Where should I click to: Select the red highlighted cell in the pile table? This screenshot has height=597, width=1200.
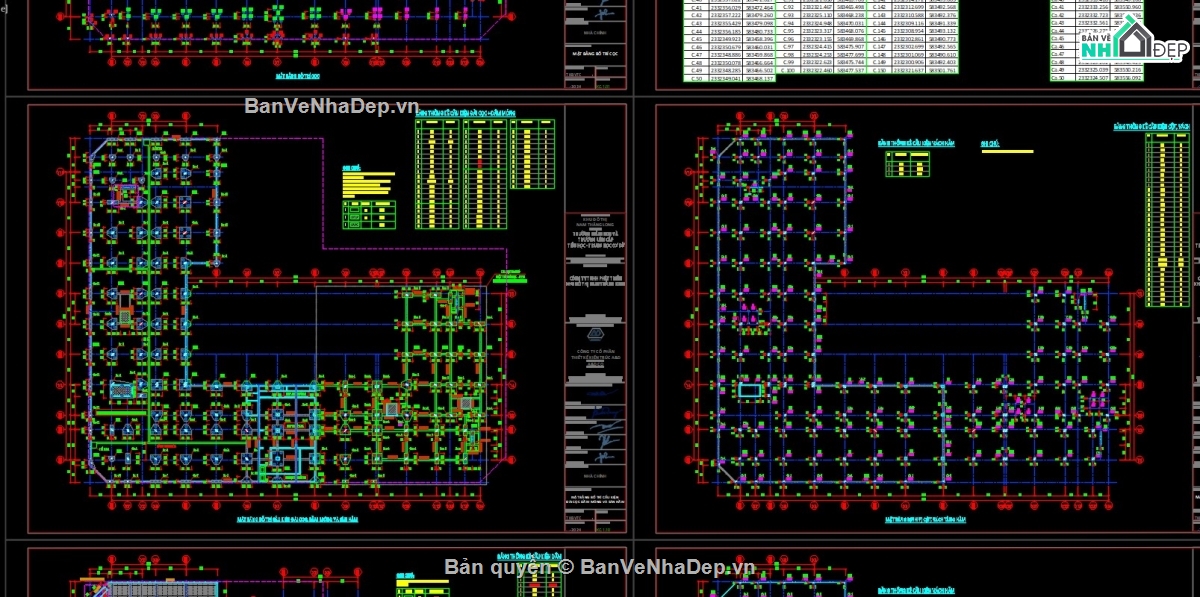[x=479, y=162]
